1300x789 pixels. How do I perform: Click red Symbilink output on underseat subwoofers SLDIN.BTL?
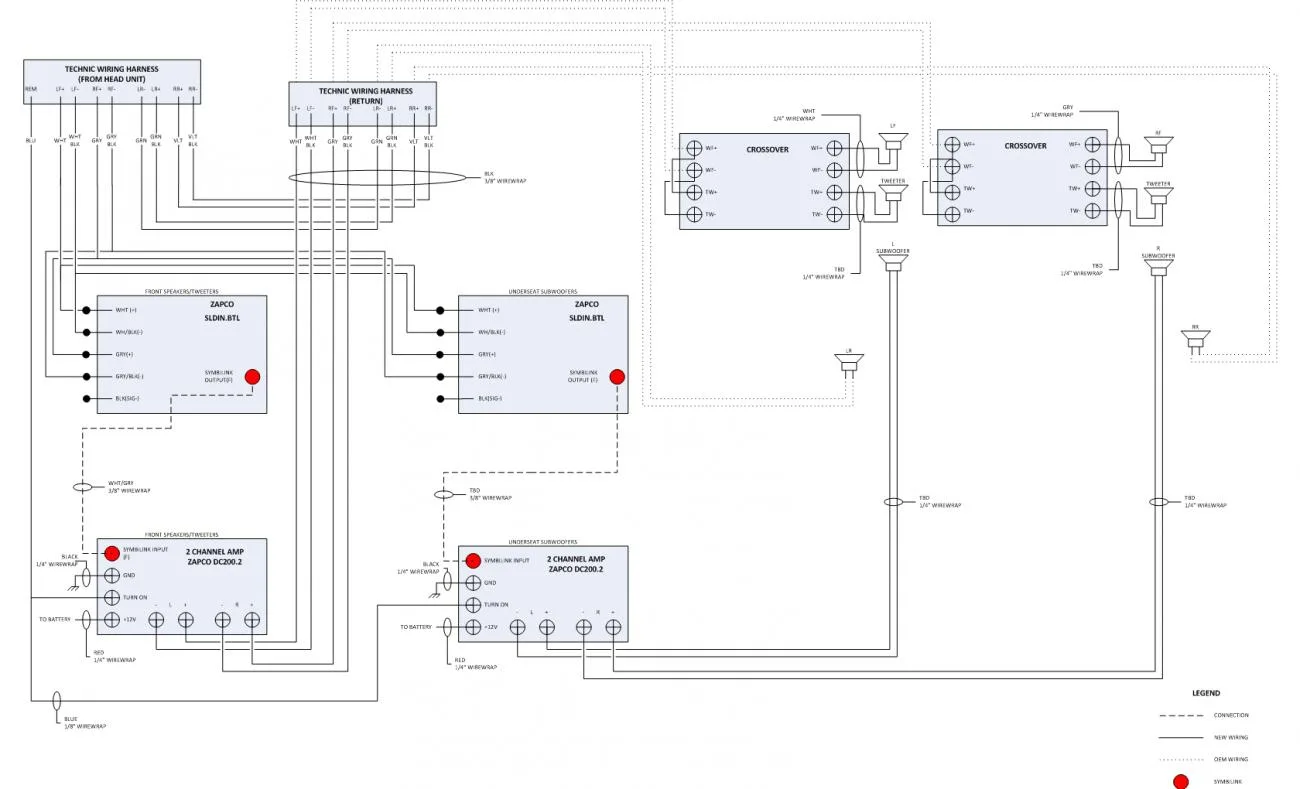617,377
